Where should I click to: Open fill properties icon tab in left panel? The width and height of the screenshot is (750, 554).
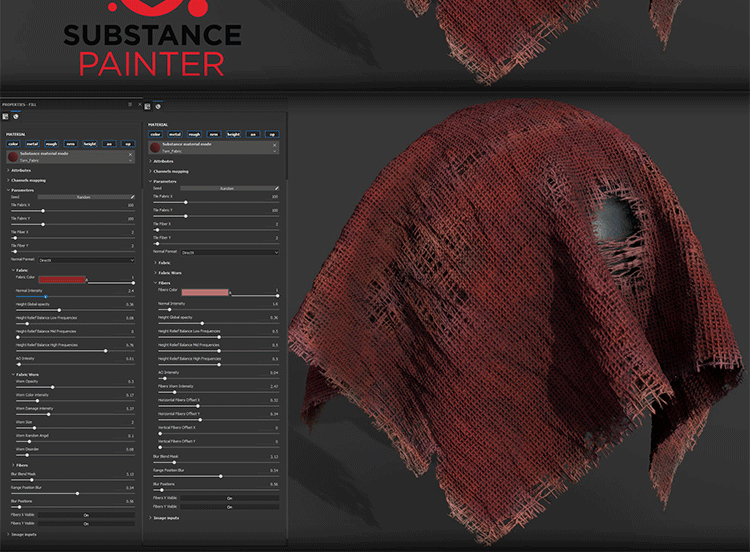coord(5,116)
